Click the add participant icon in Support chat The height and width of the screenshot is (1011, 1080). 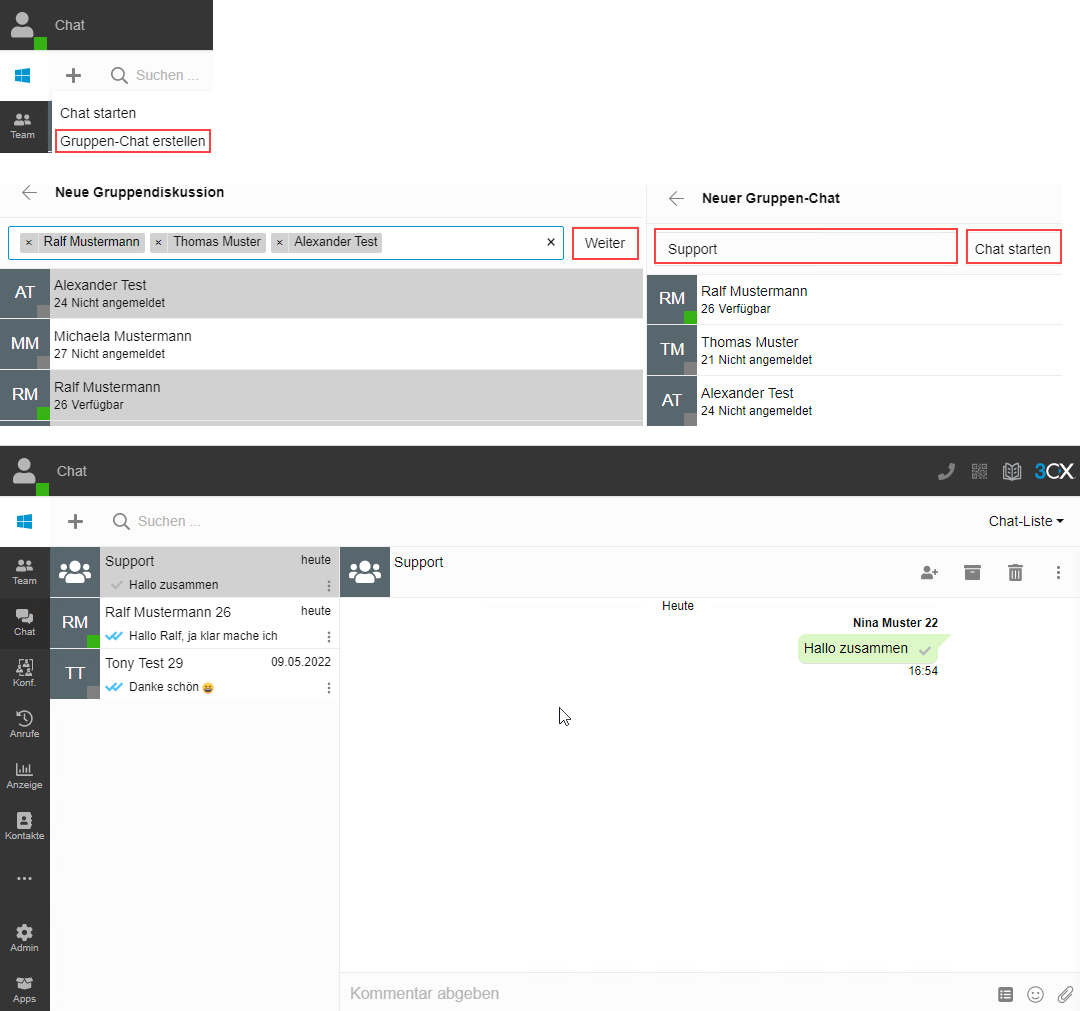click(x=929, y=572)
